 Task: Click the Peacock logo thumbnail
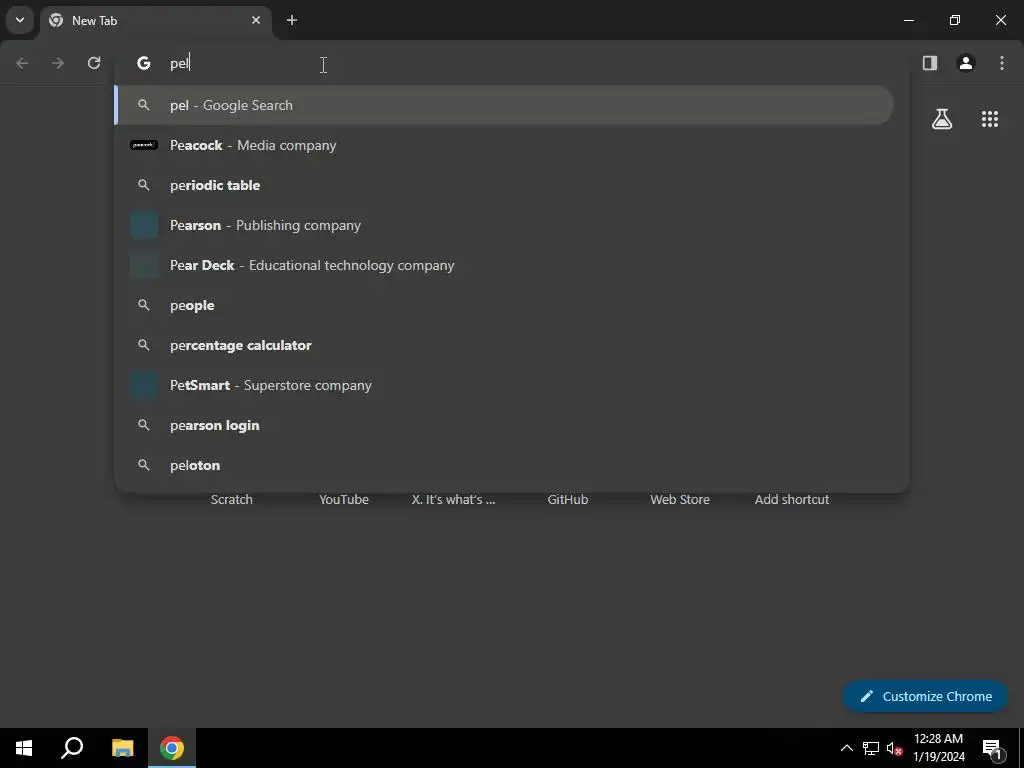click(x=144, y=145)
